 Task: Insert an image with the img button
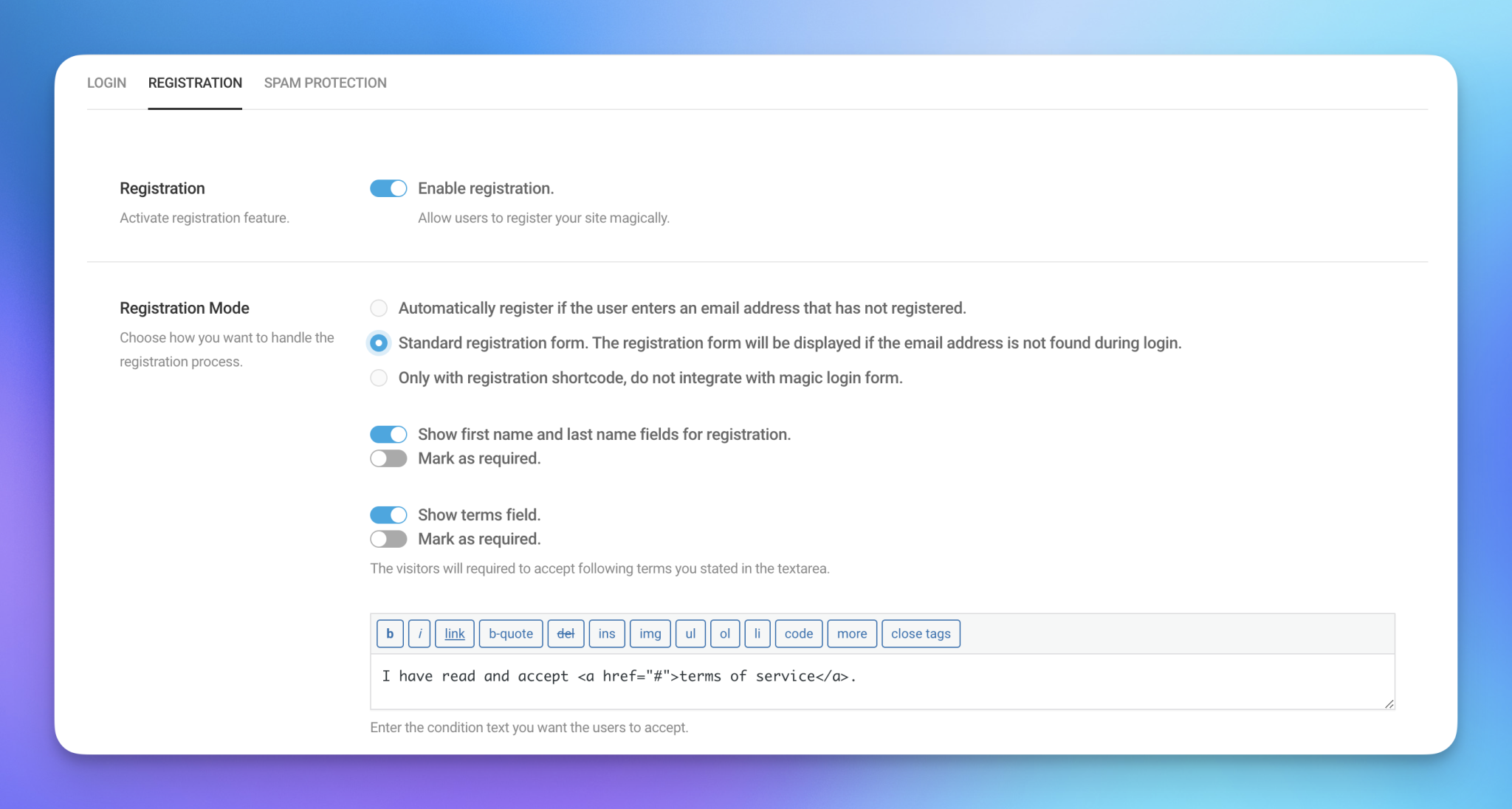(650, 633)
